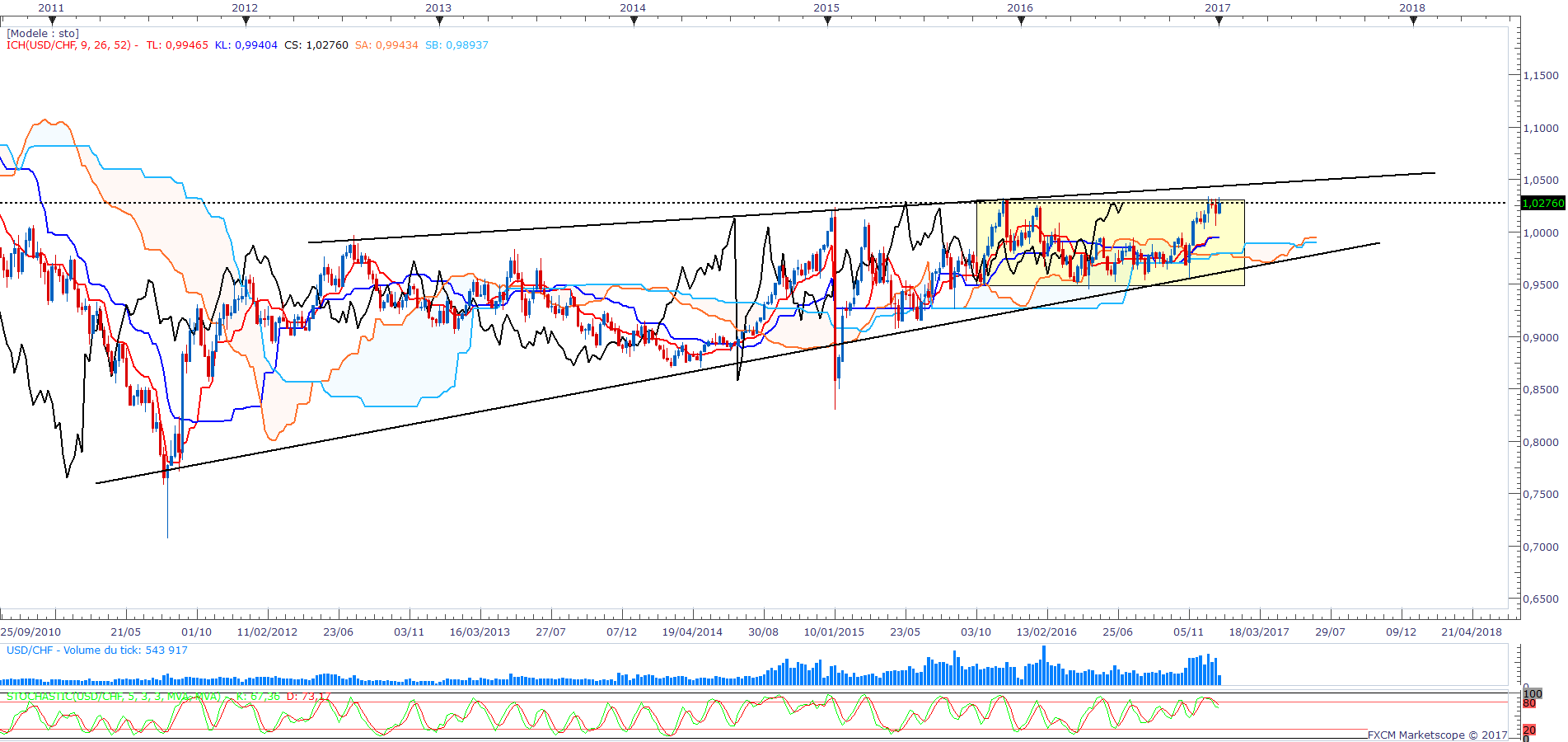The image size is (1568, 742).
Task: Click the 1,0000 price axis label
Action: [1541, 232]
